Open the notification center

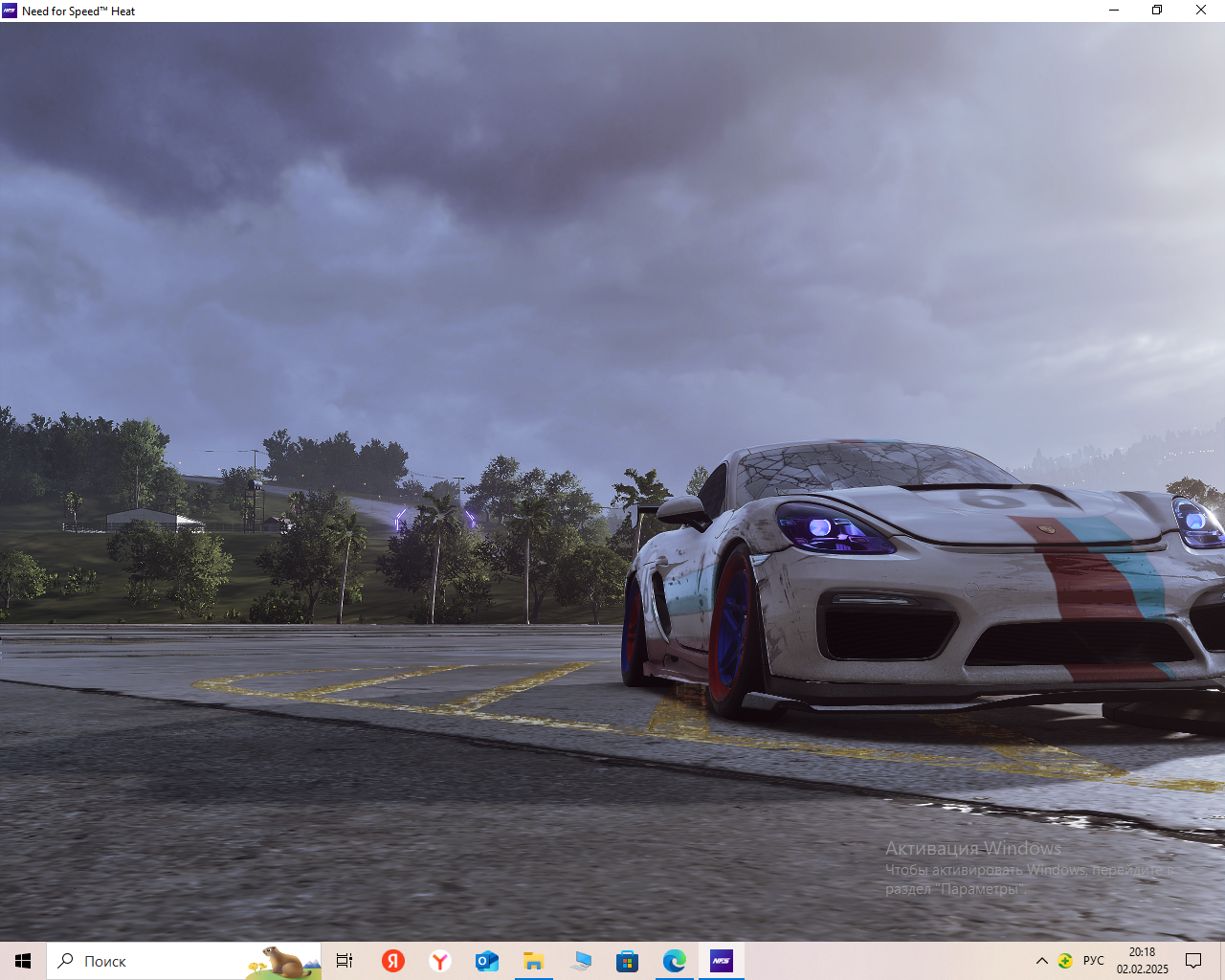point(1193,961)
